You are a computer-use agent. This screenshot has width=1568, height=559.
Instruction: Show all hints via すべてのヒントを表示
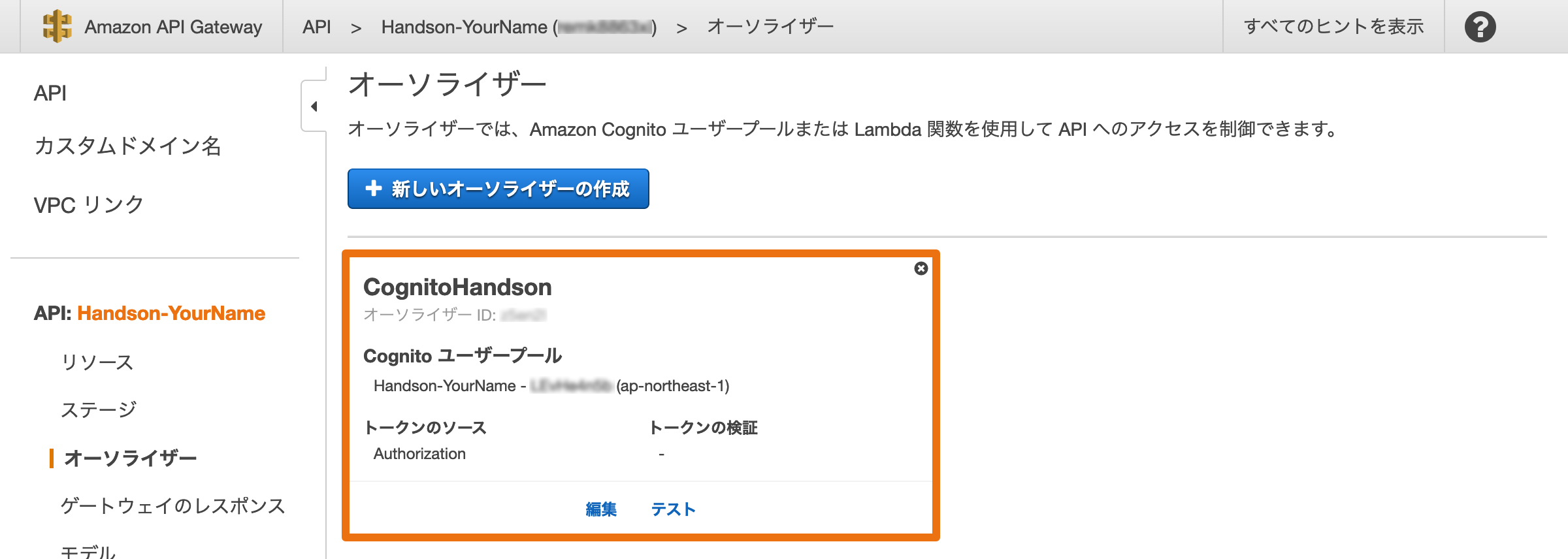pyautogui.click(x=1333, y=26)
